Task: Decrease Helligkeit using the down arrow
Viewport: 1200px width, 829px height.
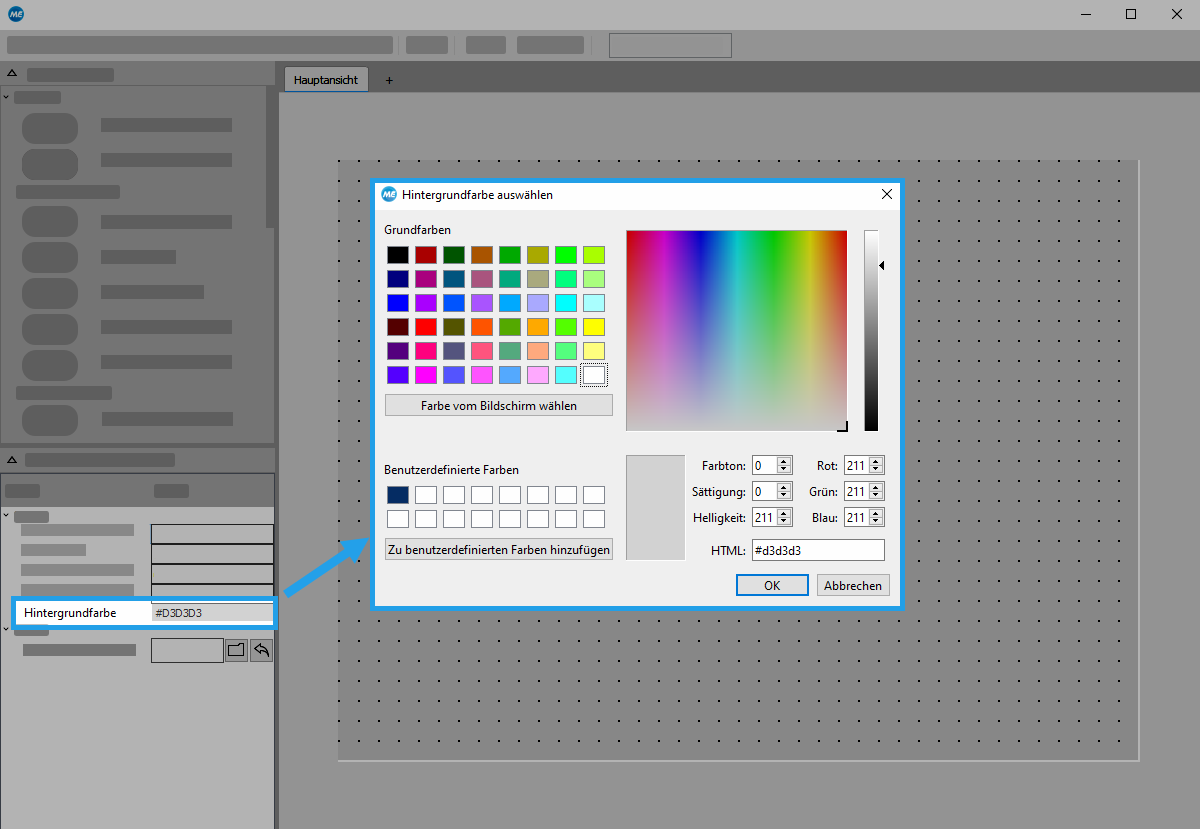Action: (784, 522)
